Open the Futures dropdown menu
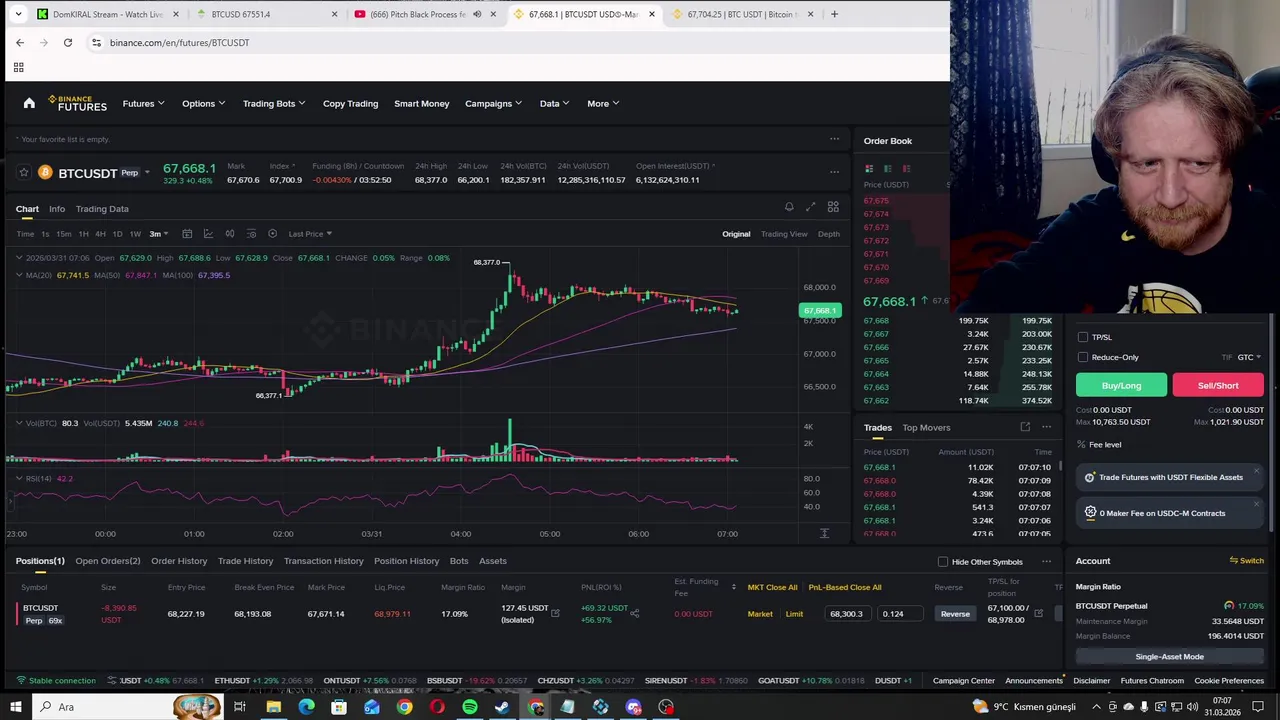Image resolution: width=1280 pixels, height=720 pixels. pos(143,103)
